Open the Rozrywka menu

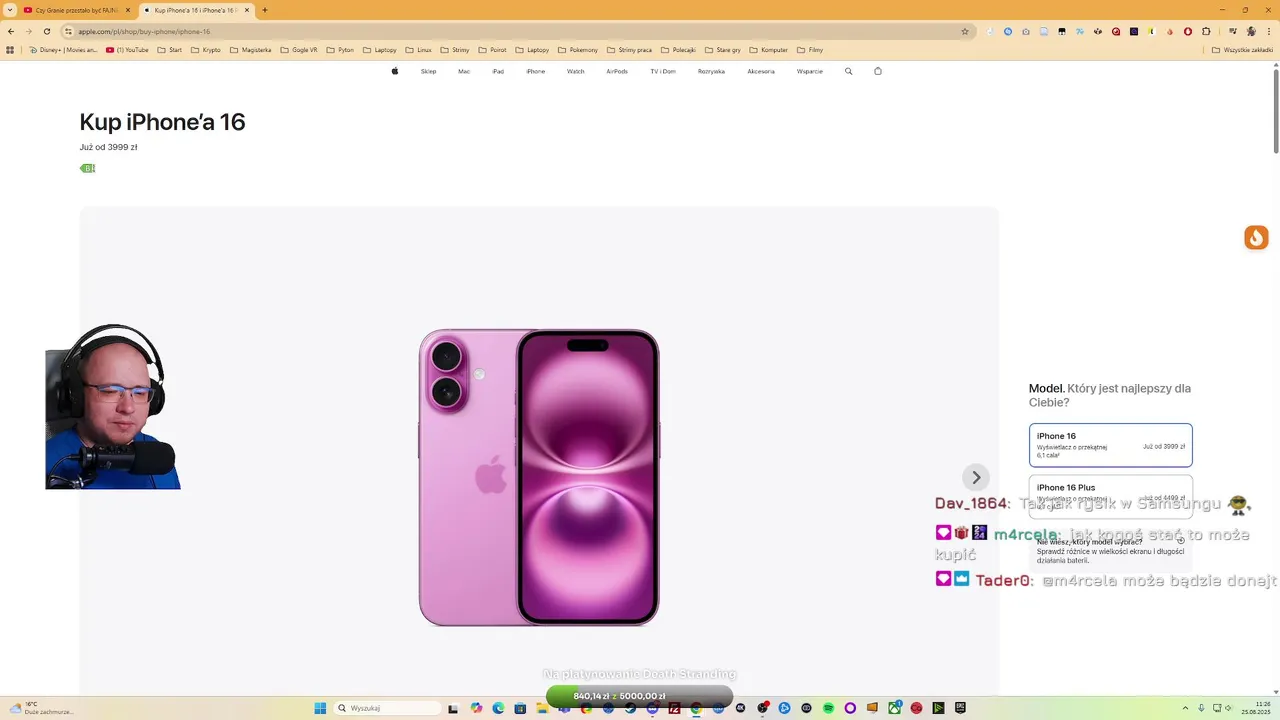711,71
